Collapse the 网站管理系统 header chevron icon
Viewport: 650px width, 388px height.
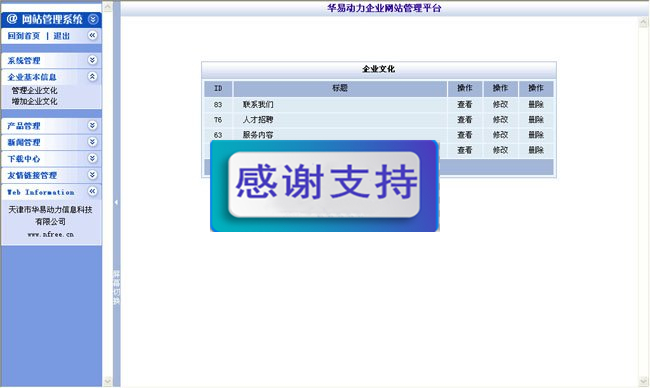pos(93,19)
